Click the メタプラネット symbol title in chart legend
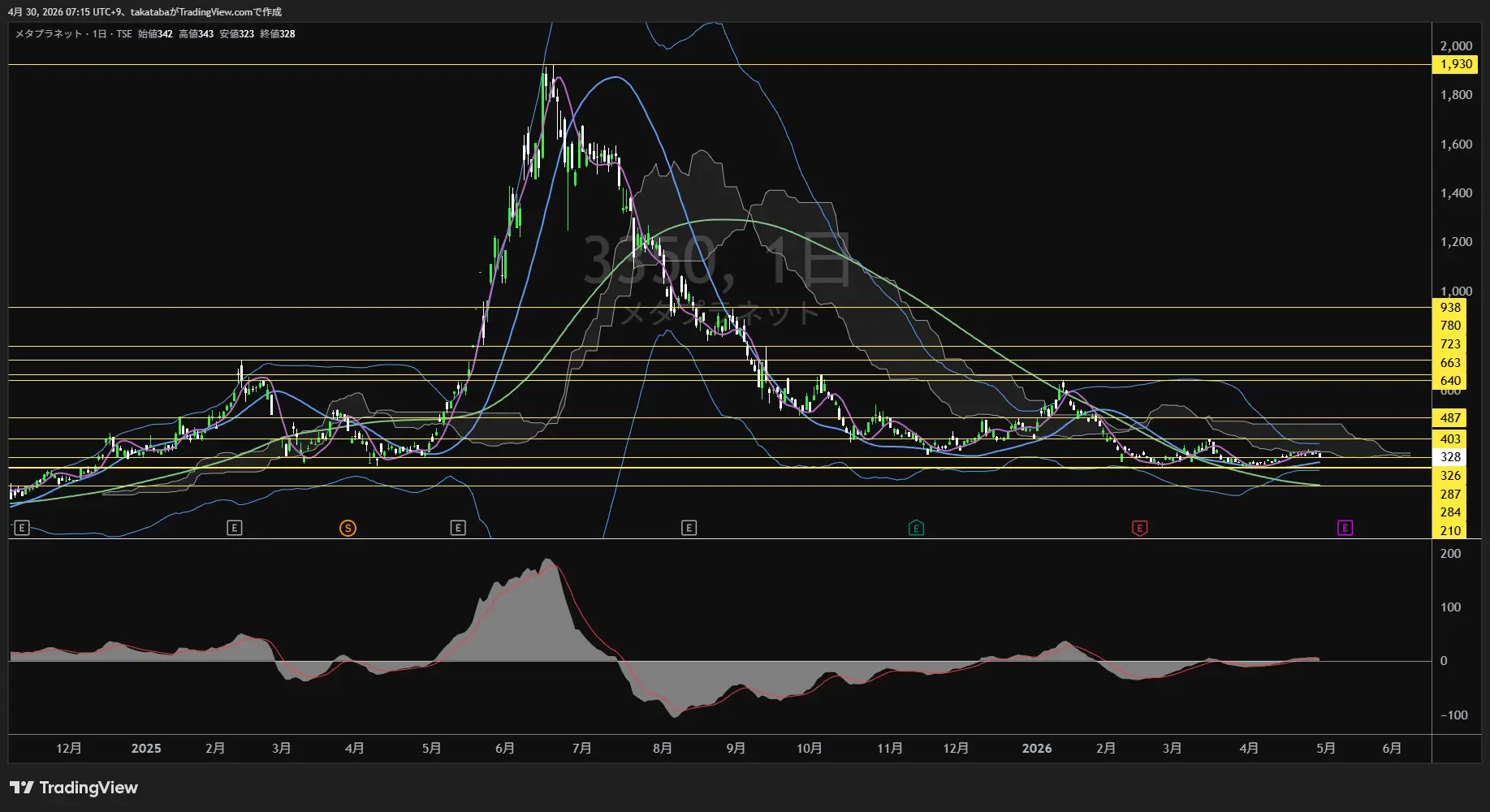This screenshot has width=1490, height=812. [49, 34]
